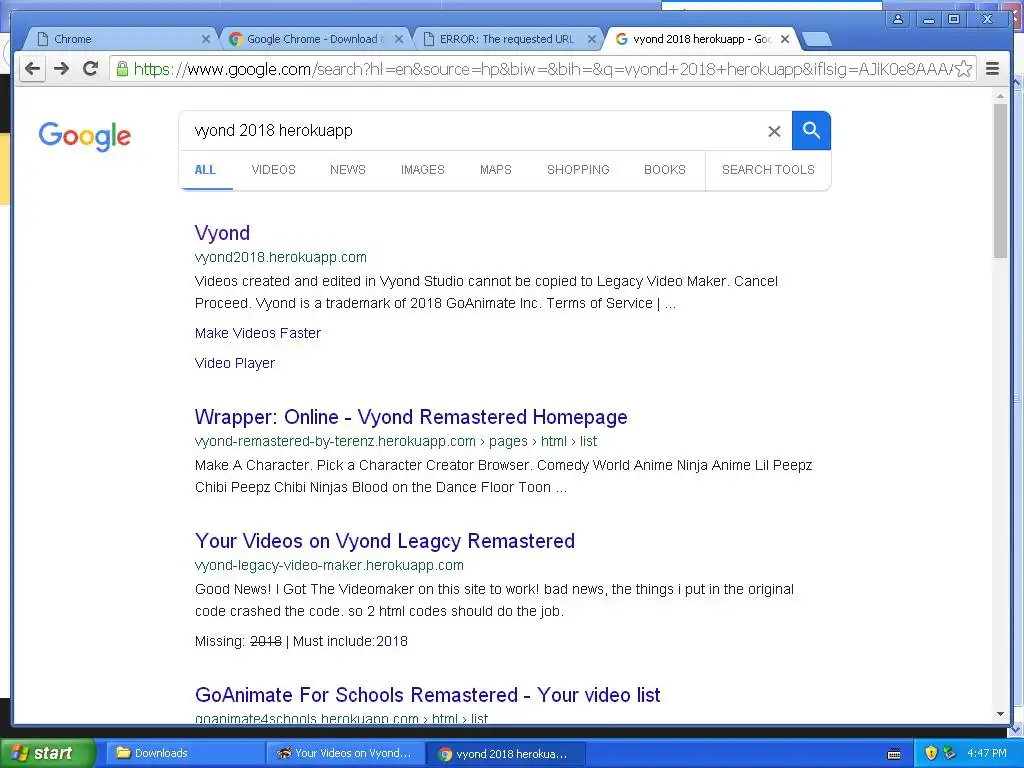Click into the Google search box
The height and width of the screenshot is (768, 1024).
[x=477, y=131]
